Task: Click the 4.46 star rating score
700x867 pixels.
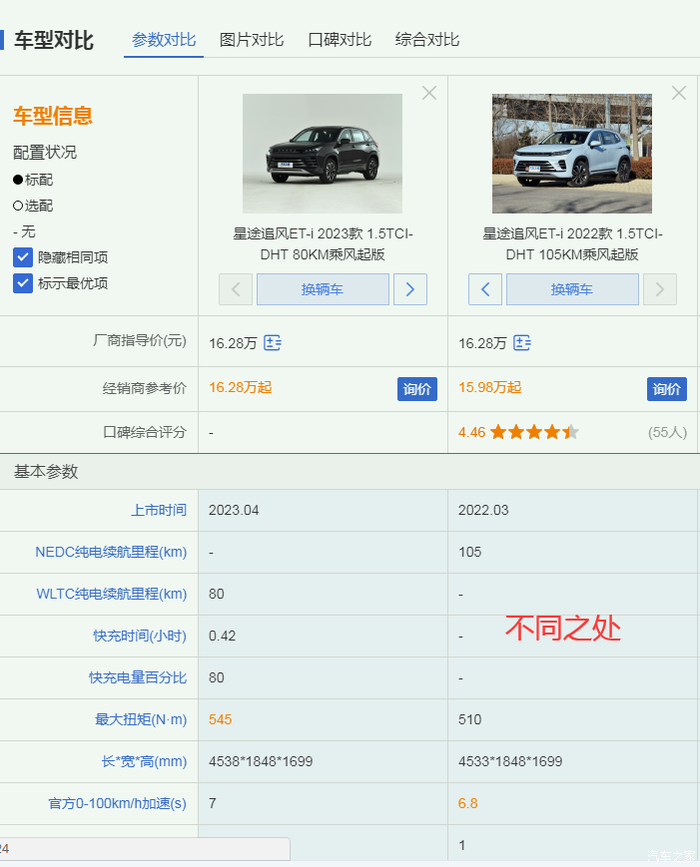Action: pyautogui.click(x=472, y=432)
